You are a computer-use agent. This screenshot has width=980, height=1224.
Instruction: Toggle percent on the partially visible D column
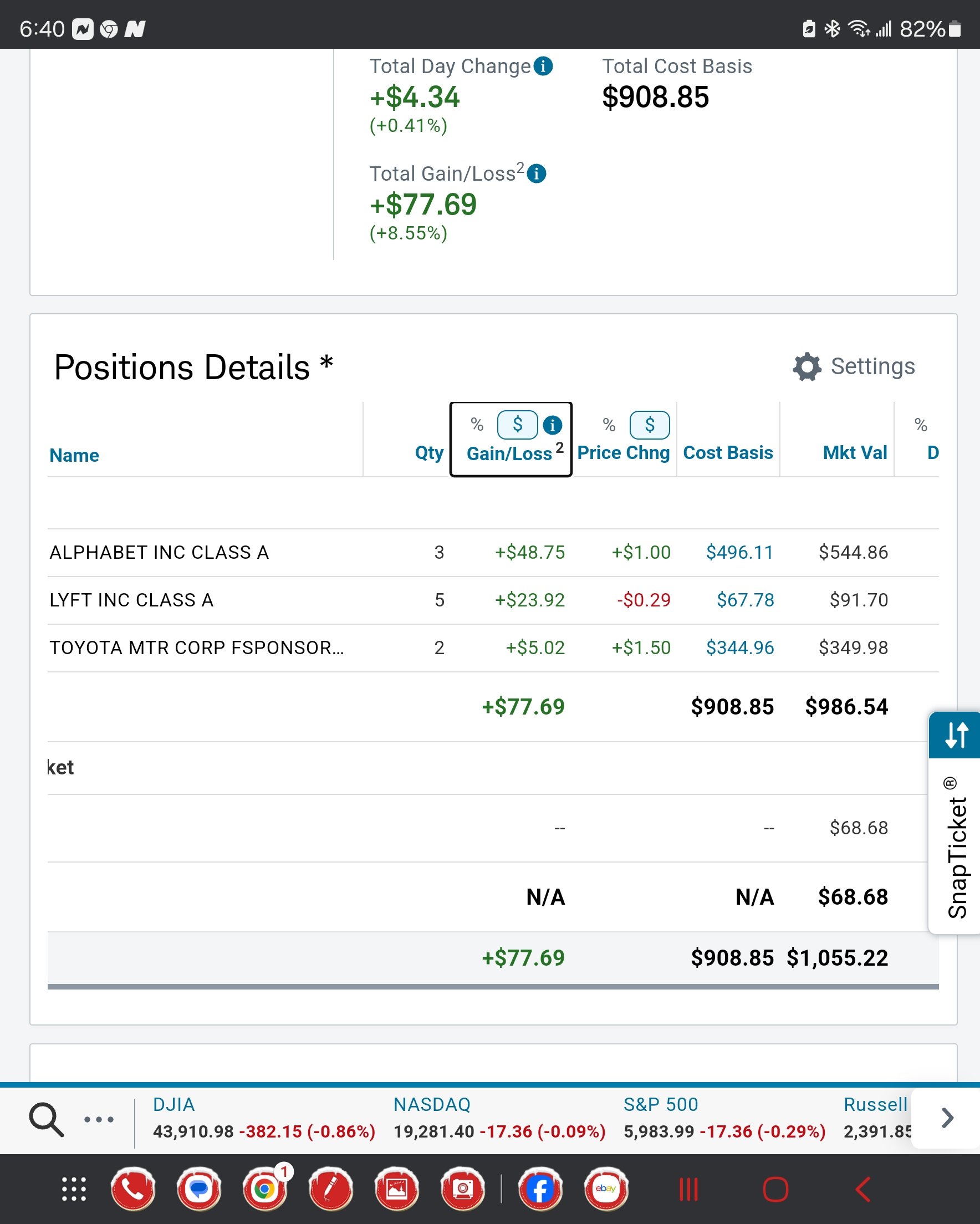920,425
